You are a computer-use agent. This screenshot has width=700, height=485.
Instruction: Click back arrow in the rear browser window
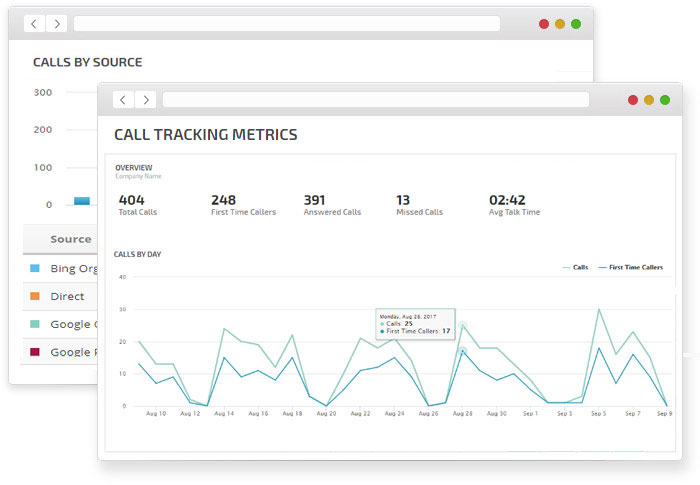35,23
